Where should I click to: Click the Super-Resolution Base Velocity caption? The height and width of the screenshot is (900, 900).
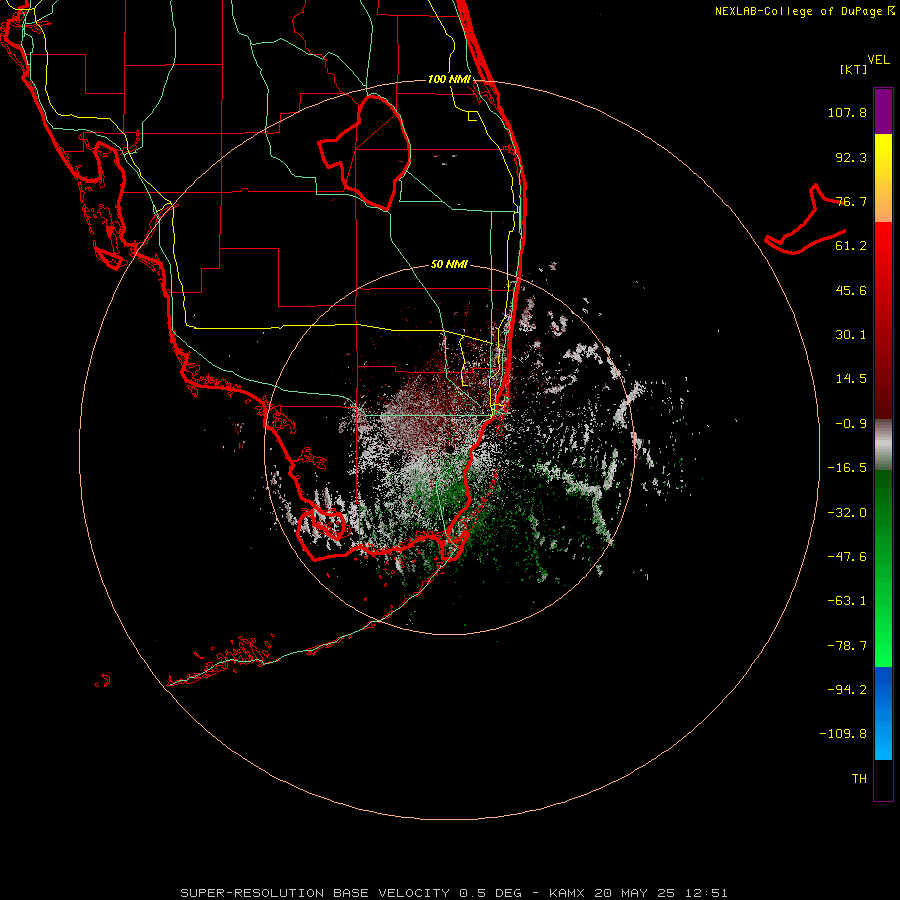tap(453, 893)
